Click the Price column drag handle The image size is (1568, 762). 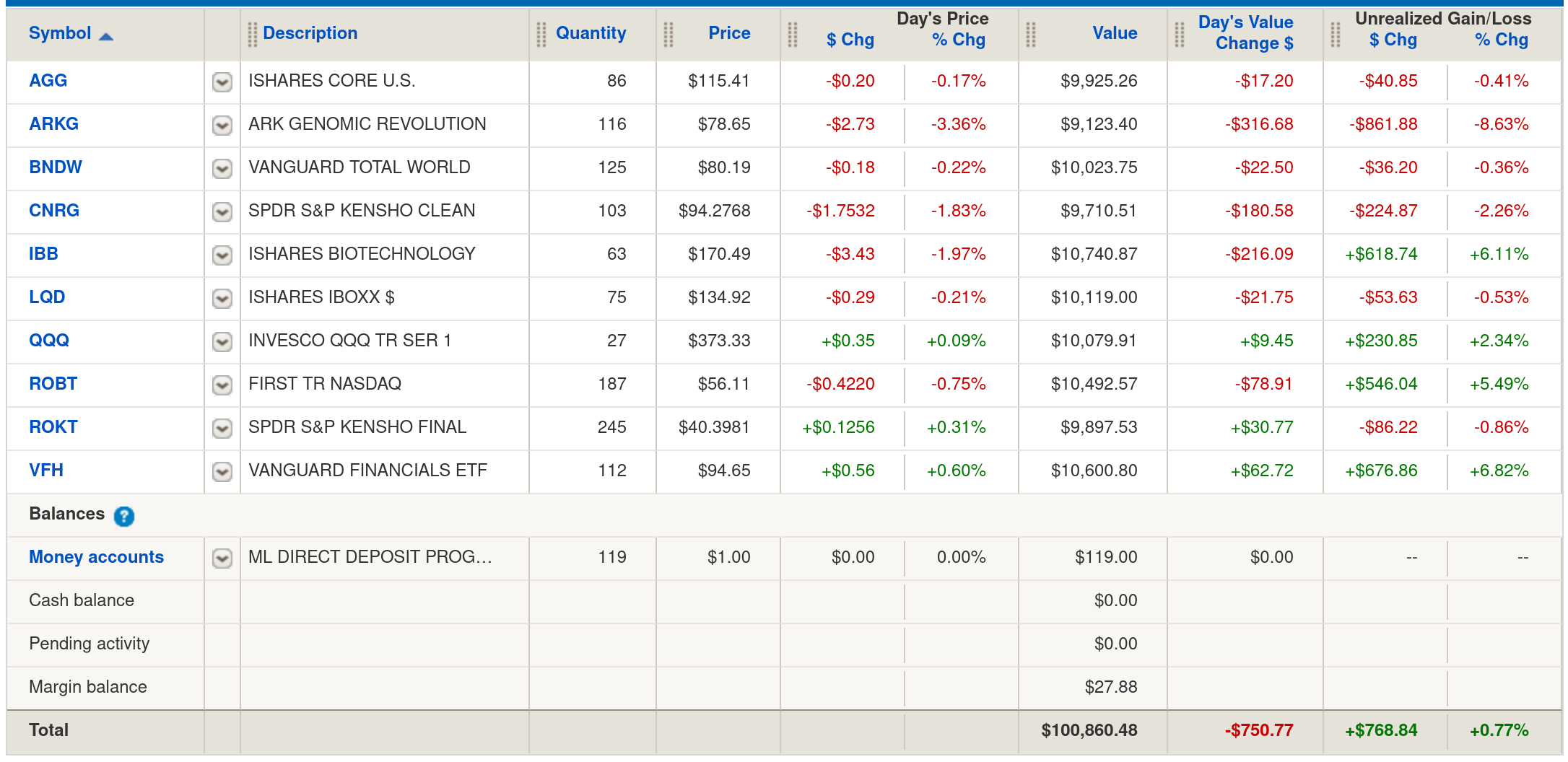coord(668,34)
